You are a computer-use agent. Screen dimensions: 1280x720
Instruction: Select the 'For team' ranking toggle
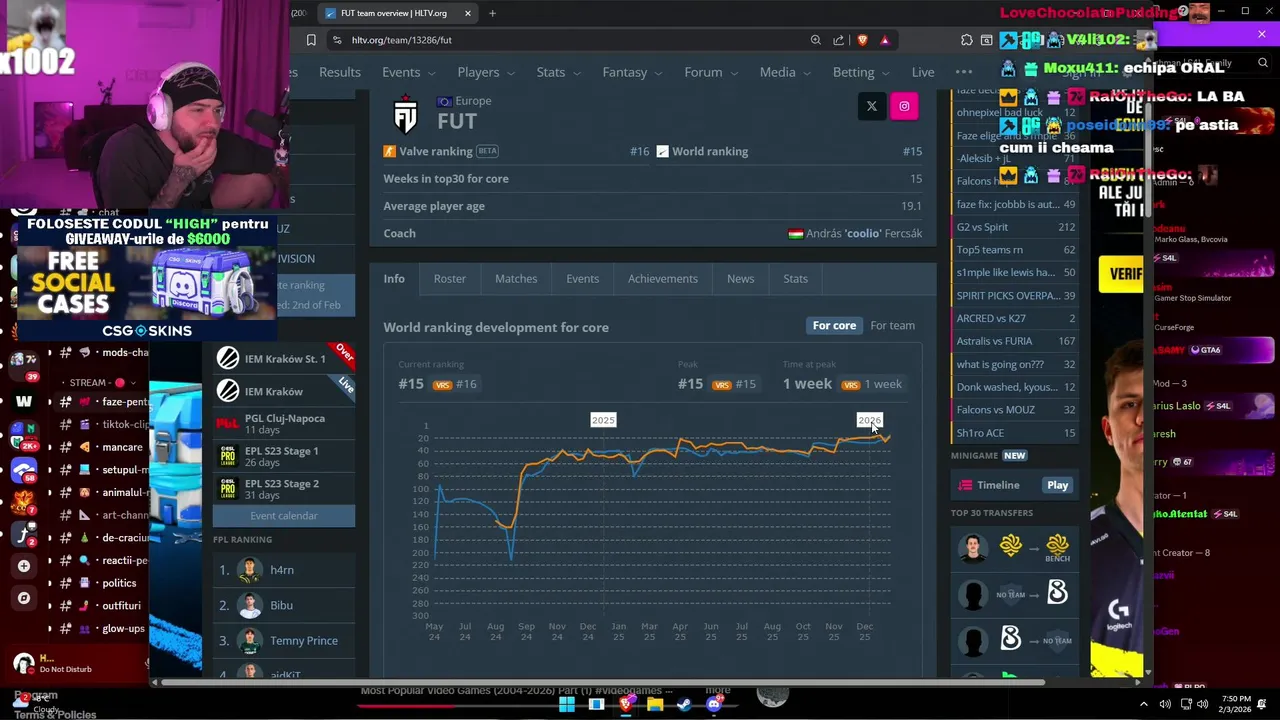tap(892, 325)
